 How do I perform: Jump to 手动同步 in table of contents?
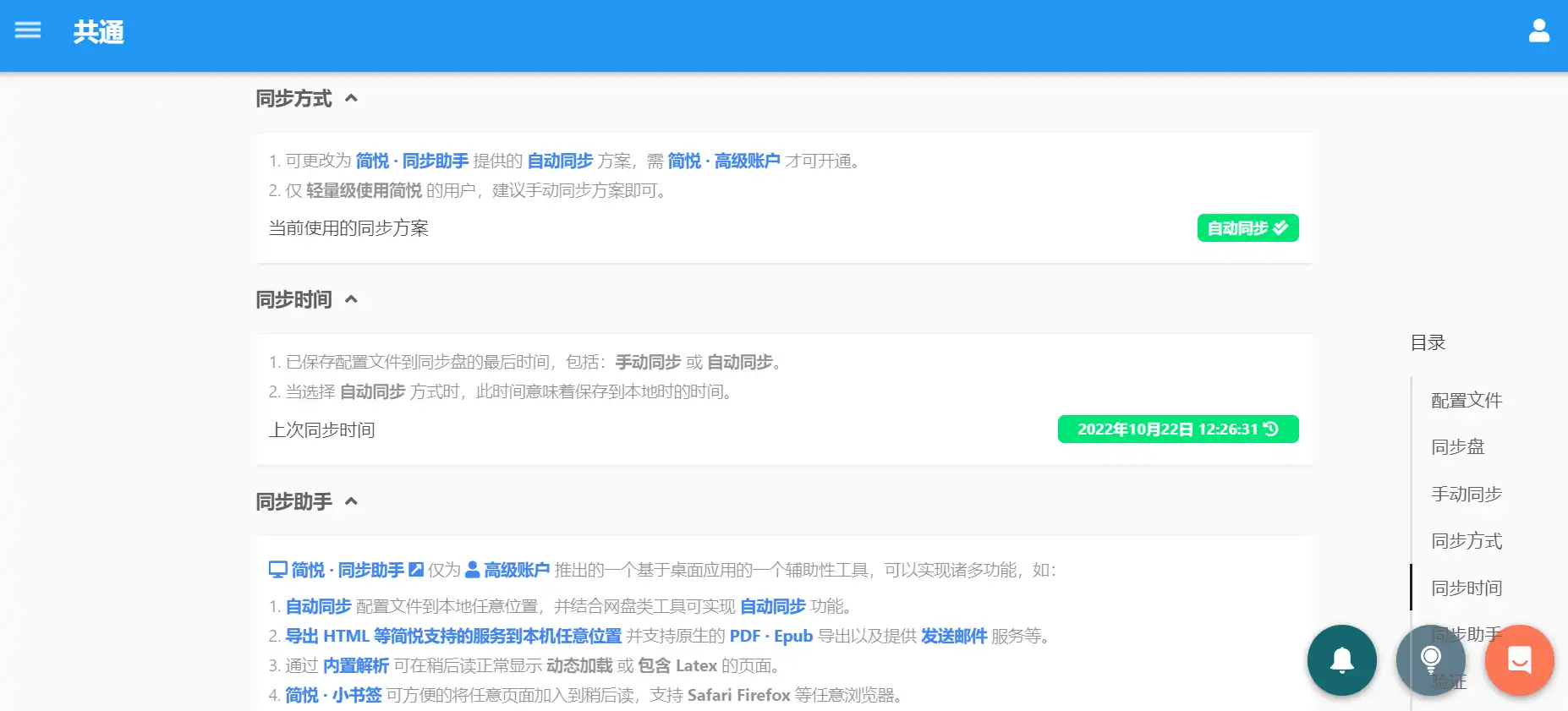tap(1467, 495)
